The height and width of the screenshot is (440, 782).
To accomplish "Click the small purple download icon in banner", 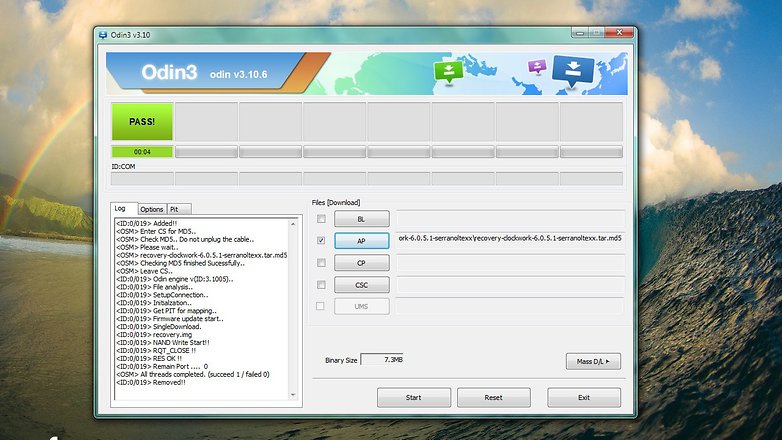I will point(537,66).
